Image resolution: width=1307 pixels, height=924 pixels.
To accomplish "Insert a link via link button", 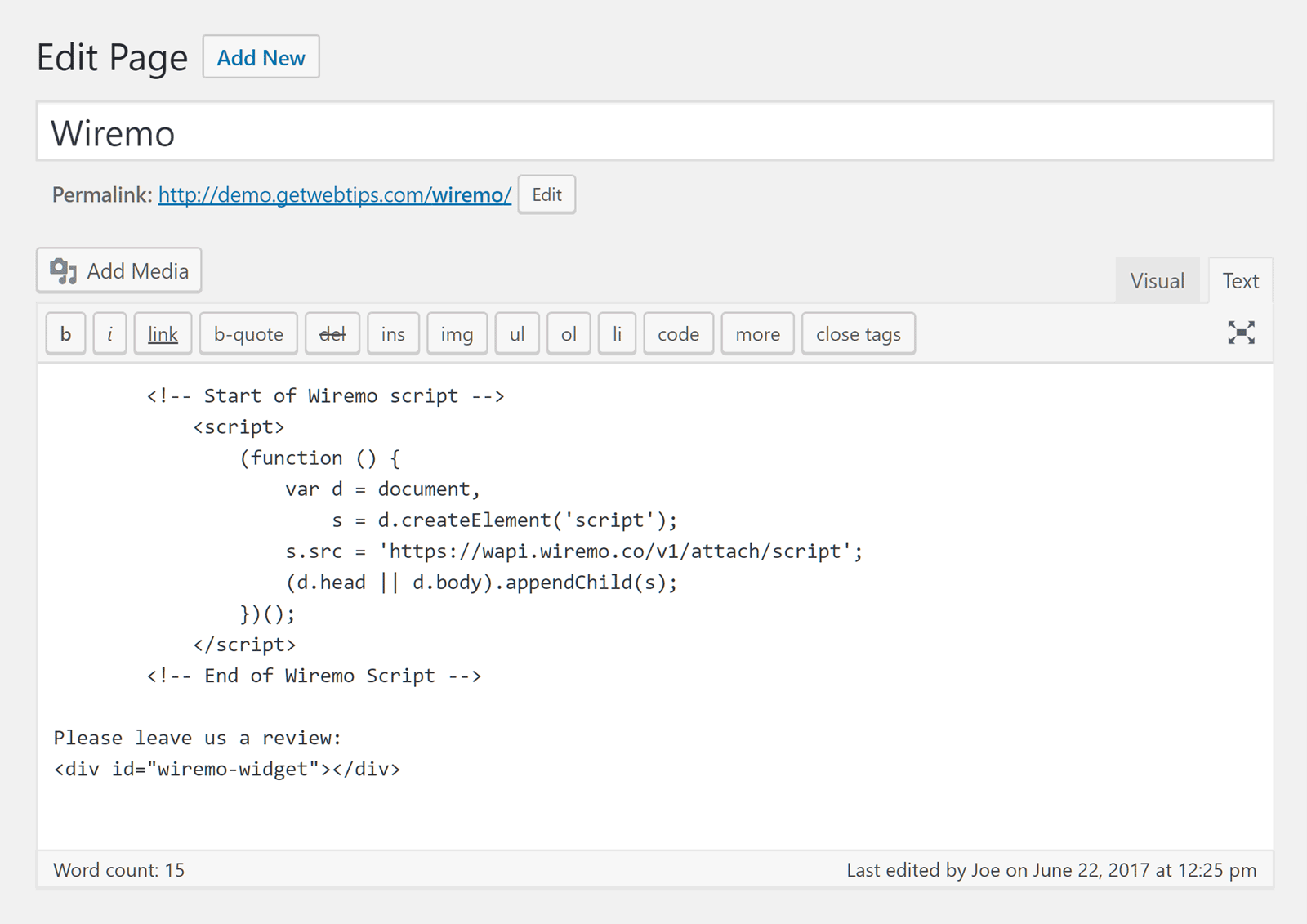I will [163, 334].
